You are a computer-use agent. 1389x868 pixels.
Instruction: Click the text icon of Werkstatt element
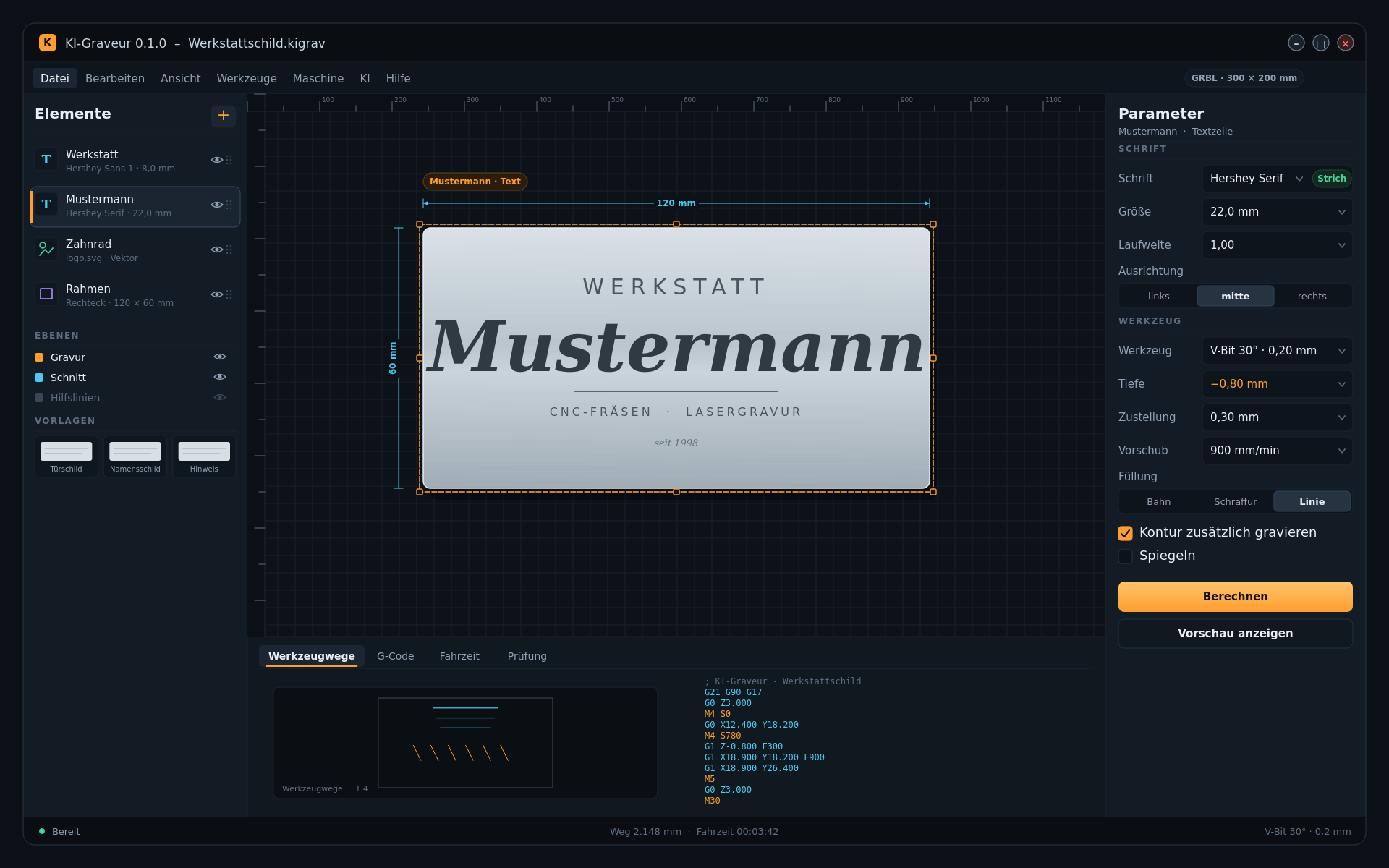[46, 160]
